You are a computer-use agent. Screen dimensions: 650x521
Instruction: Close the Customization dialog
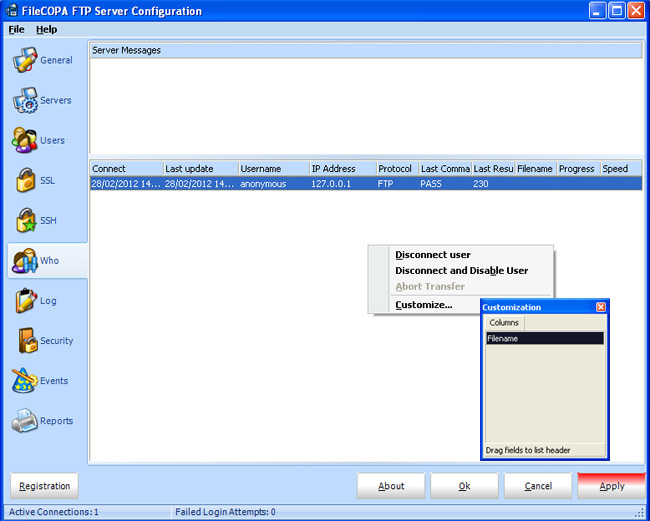tap(601, 307)
